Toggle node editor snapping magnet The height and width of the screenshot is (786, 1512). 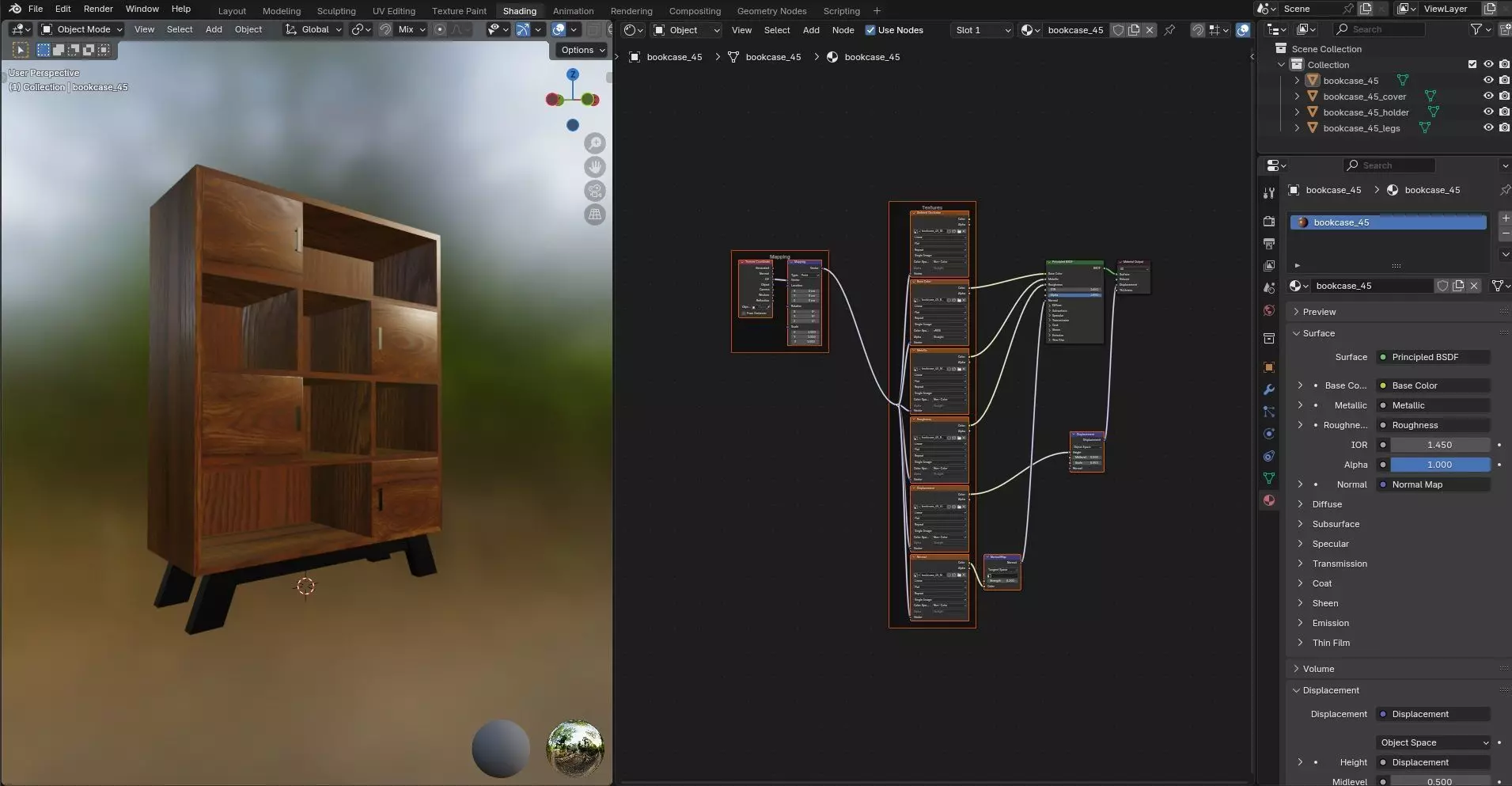click(x=1198, y=30)
